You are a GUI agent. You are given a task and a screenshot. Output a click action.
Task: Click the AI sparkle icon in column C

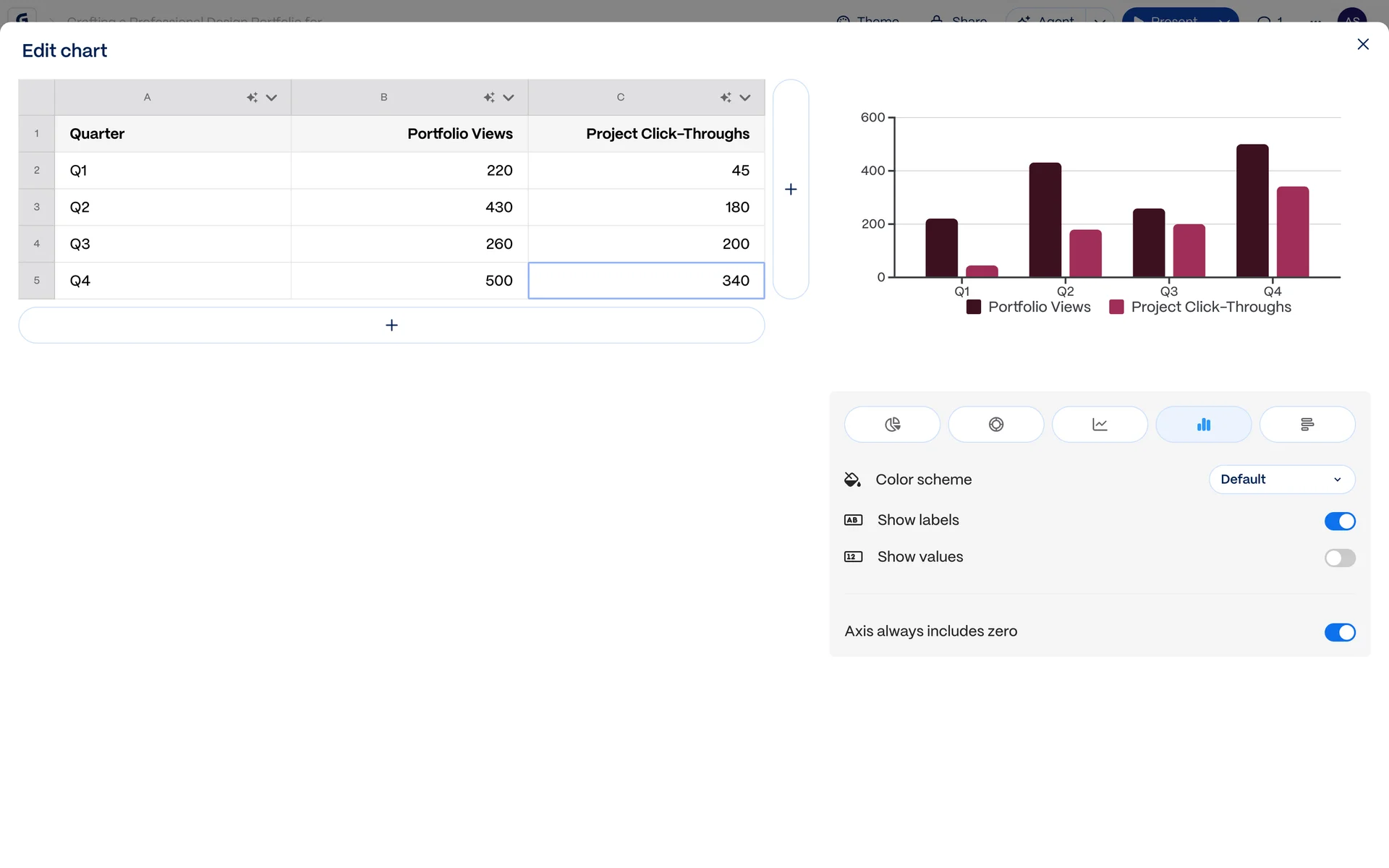tap(726, 98)
